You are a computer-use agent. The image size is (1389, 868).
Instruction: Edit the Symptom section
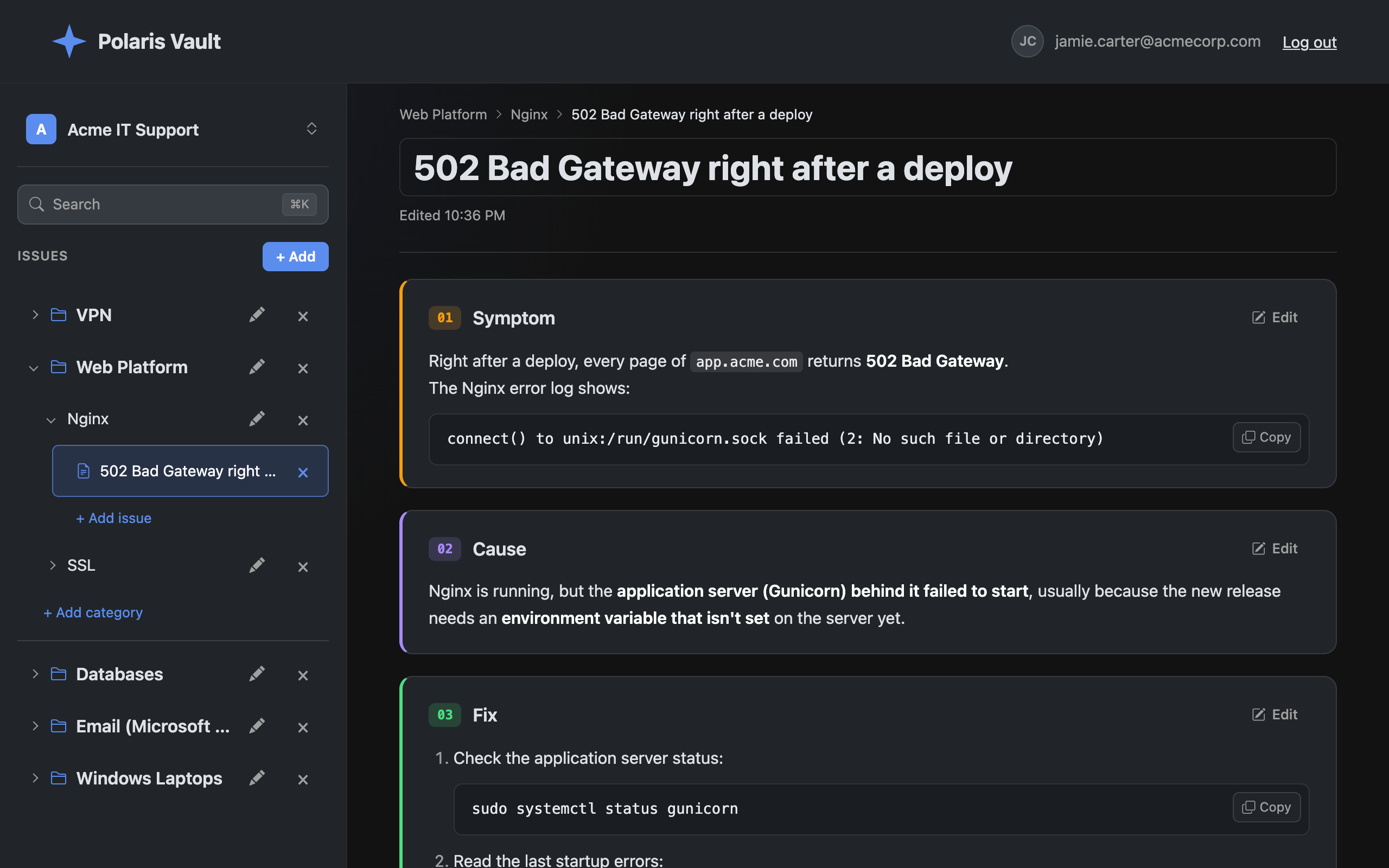[x=1274, y=317]
